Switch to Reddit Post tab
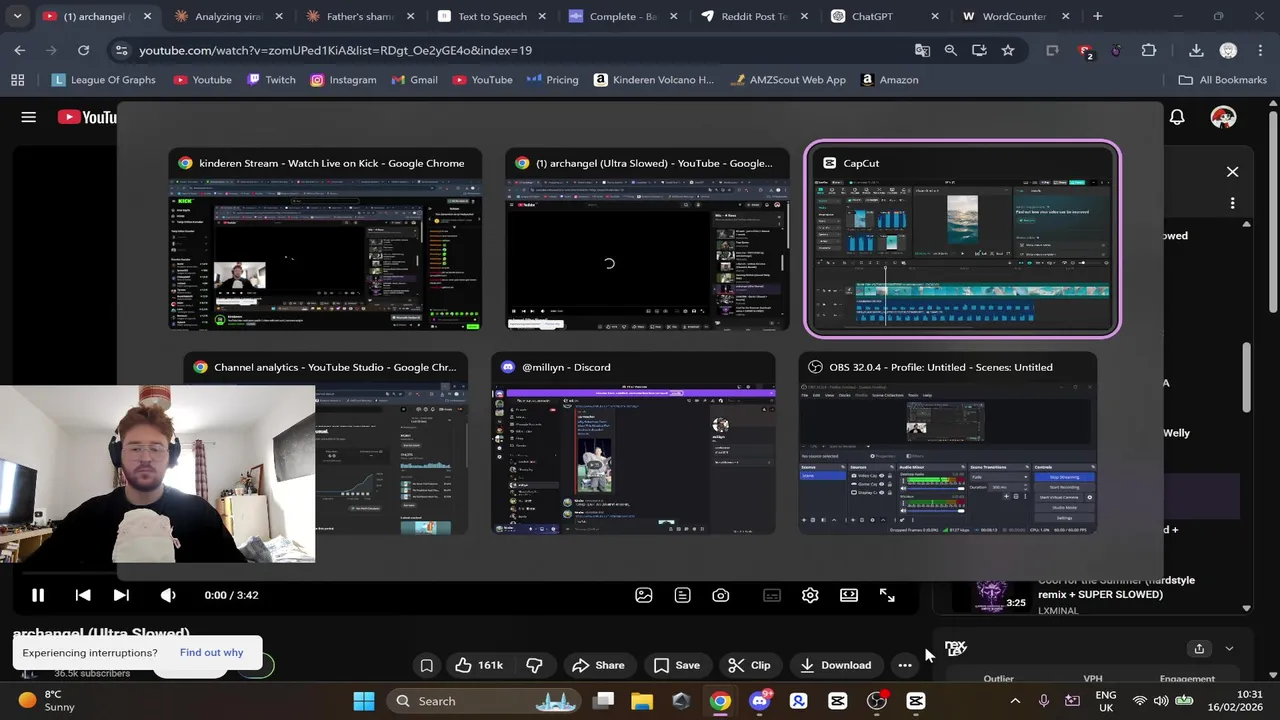The image size is (1280, 720). [755, 16]
